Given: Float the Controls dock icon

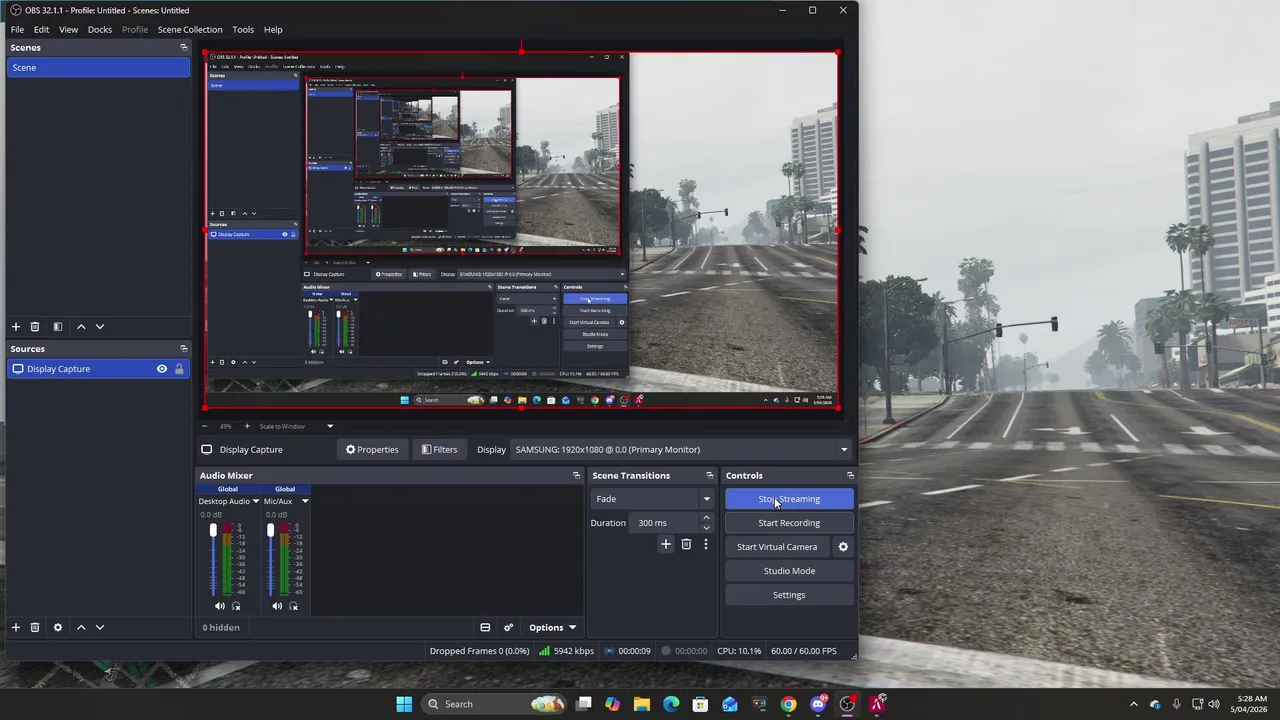Looking at the screenshot, I should [x=850, y=475].
